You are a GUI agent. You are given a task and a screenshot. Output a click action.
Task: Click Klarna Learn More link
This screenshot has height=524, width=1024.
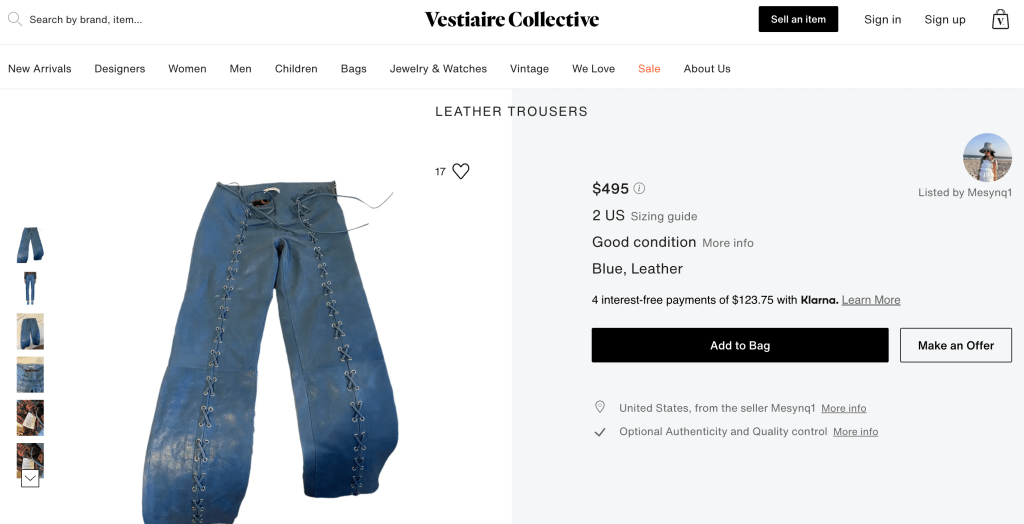point(871,300)
